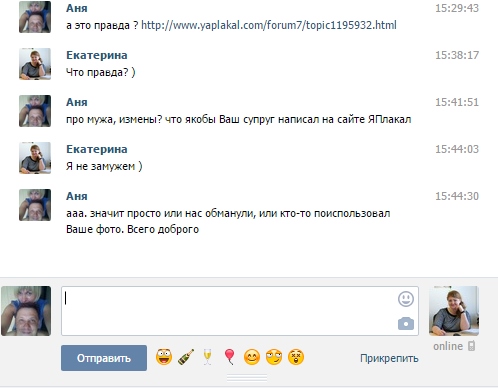498x391 pixels.
Task: Select message text 'Я не замужем )'
Action: click(x=104, y=166)
